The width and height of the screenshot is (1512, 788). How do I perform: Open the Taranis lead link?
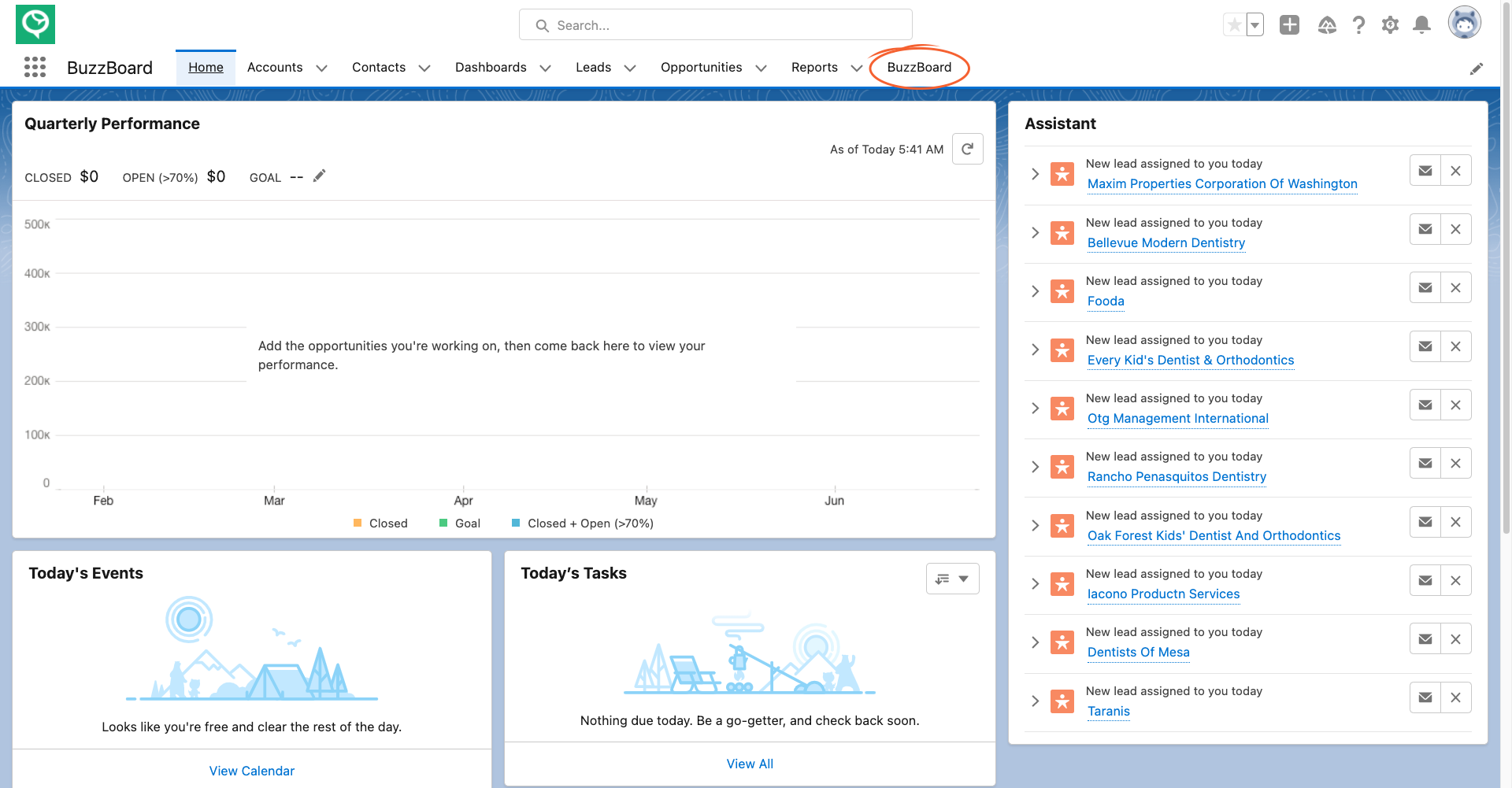pyautogui.click(x=1108, y=711)
